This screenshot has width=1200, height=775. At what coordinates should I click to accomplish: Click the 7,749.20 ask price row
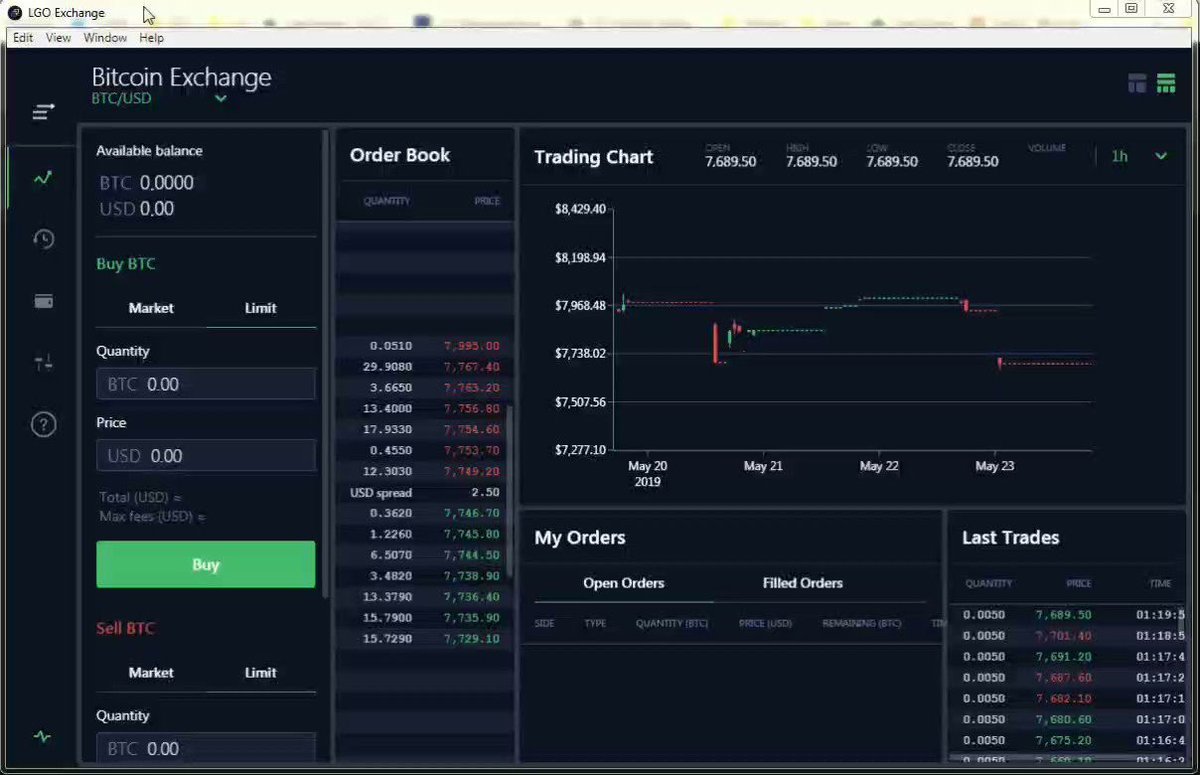(424, 472)
